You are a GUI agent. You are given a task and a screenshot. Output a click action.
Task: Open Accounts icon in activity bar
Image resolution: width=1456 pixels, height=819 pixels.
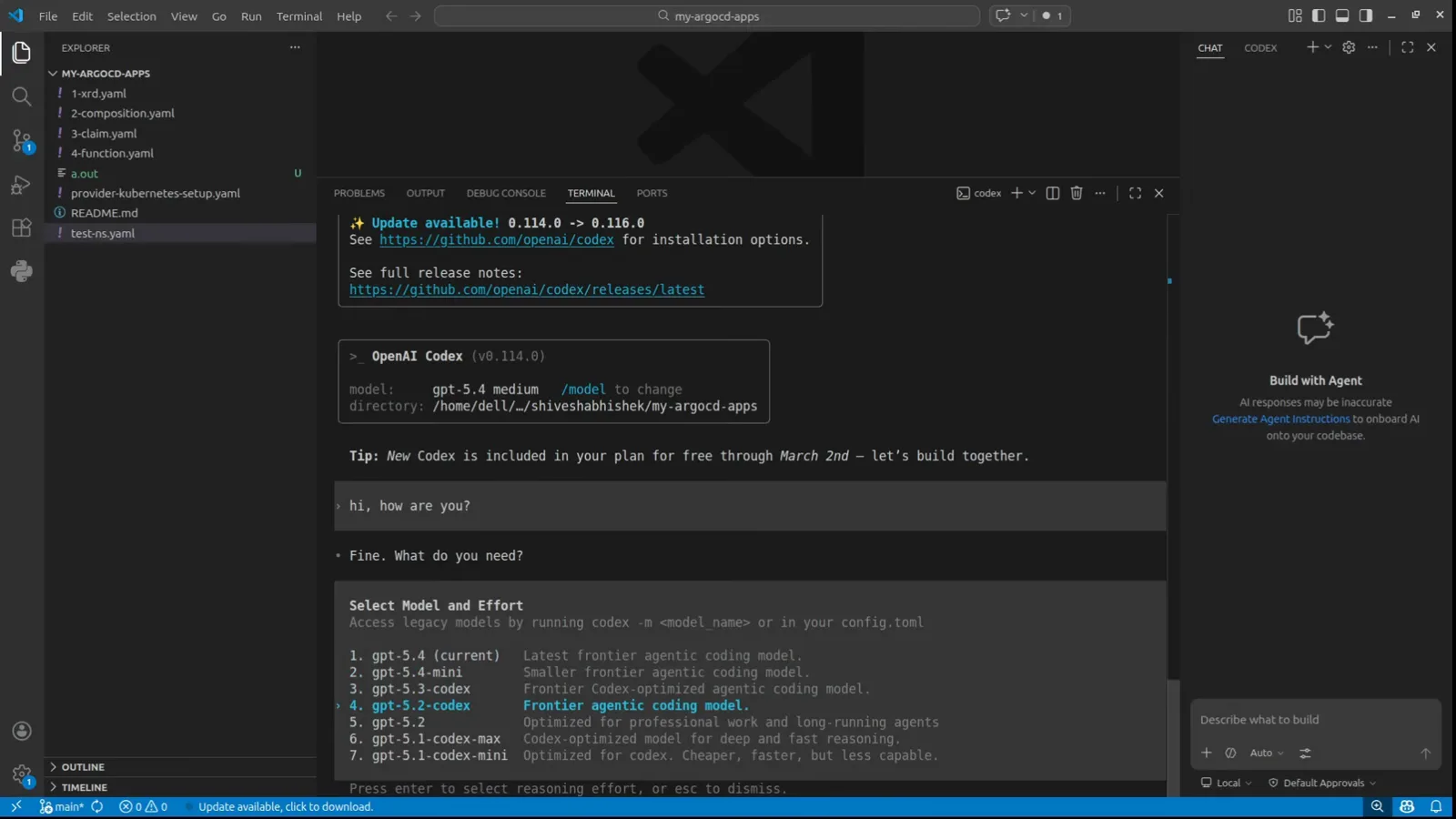(x=22, y=732)
